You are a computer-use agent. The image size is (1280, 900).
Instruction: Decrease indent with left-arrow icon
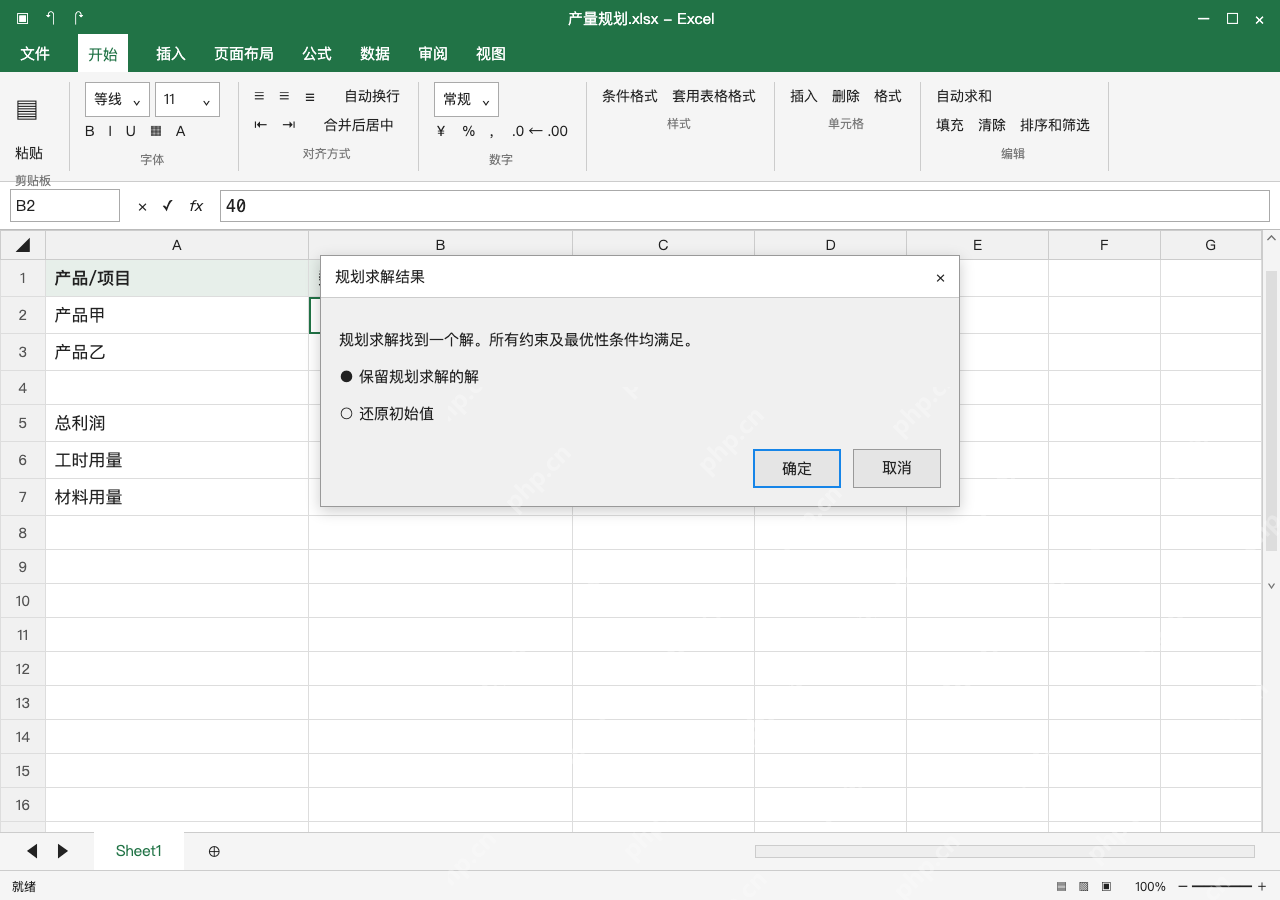pos(261,125)
